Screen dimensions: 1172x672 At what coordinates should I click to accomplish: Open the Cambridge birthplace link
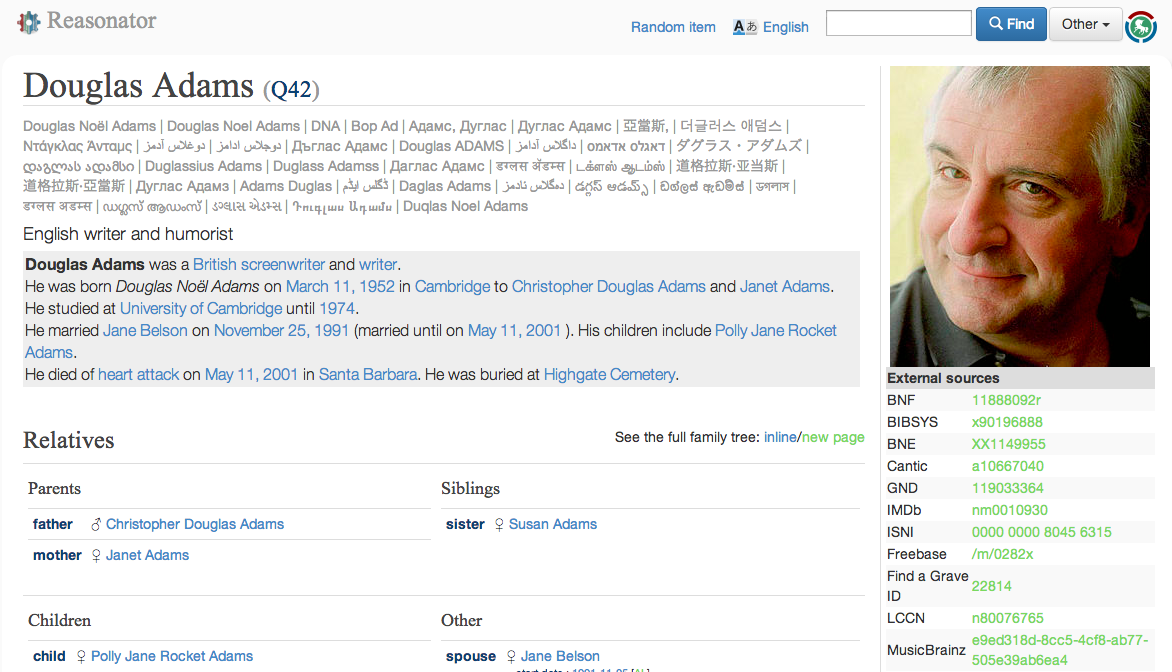452,286
